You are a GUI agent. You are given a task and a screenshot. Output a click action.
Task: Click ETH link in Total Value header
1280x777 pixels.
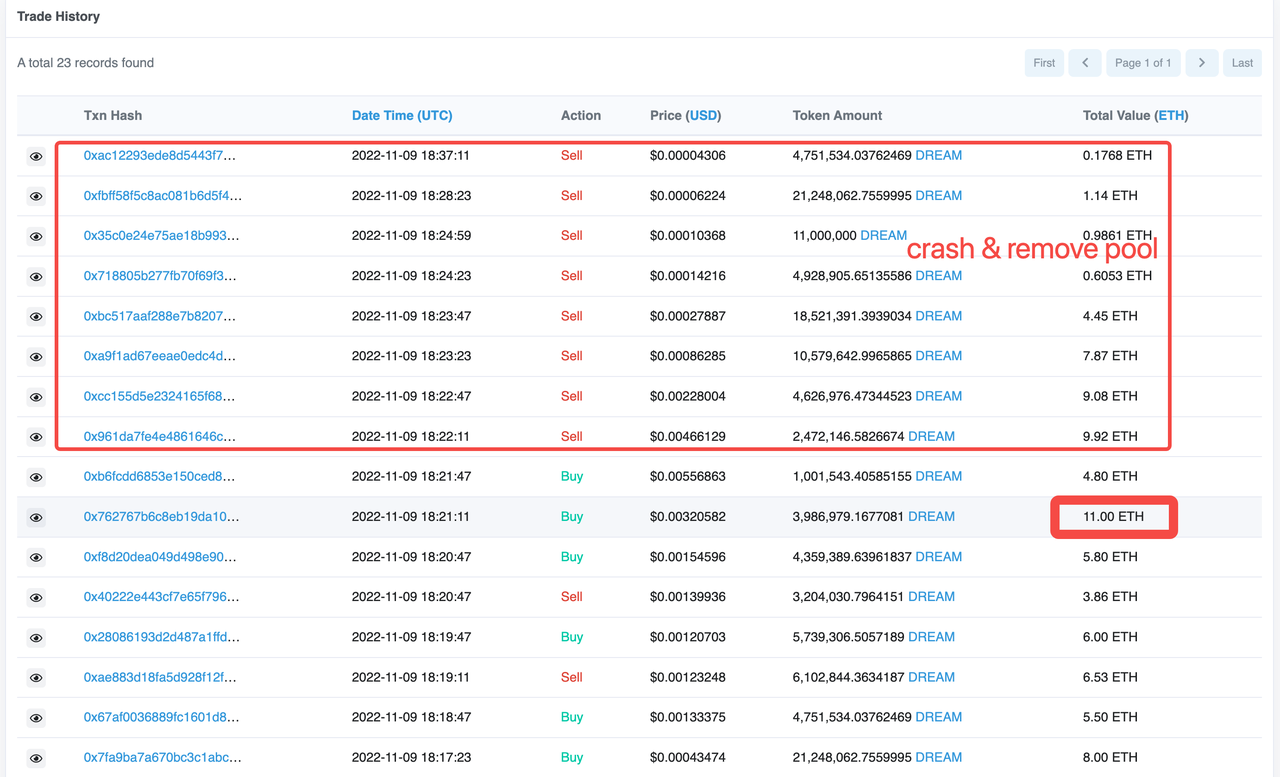pyautogui.click(x=1171, y=116)
